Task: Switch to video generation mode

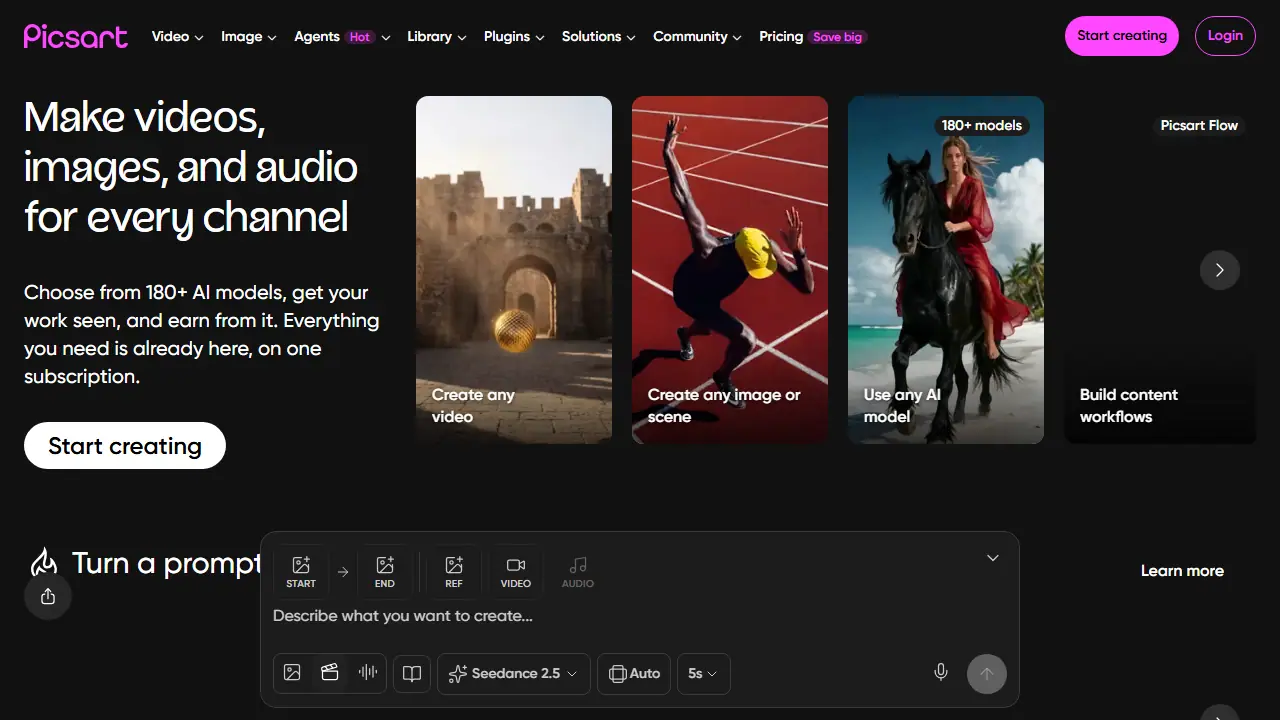Action: (x=330, y=673)
